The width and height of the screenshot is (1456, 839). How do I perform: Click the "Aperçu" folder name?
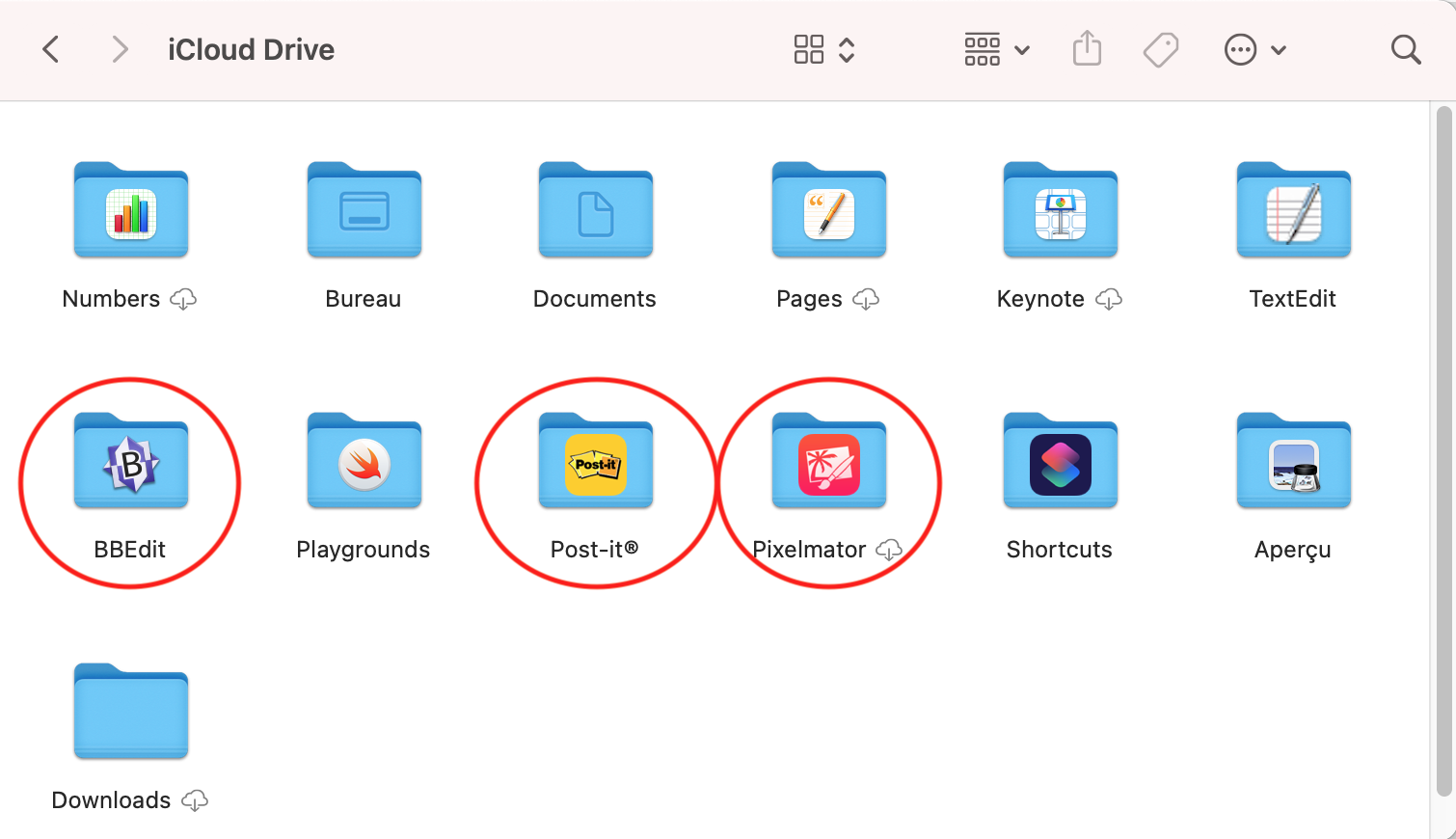[x=1293, y=551]
